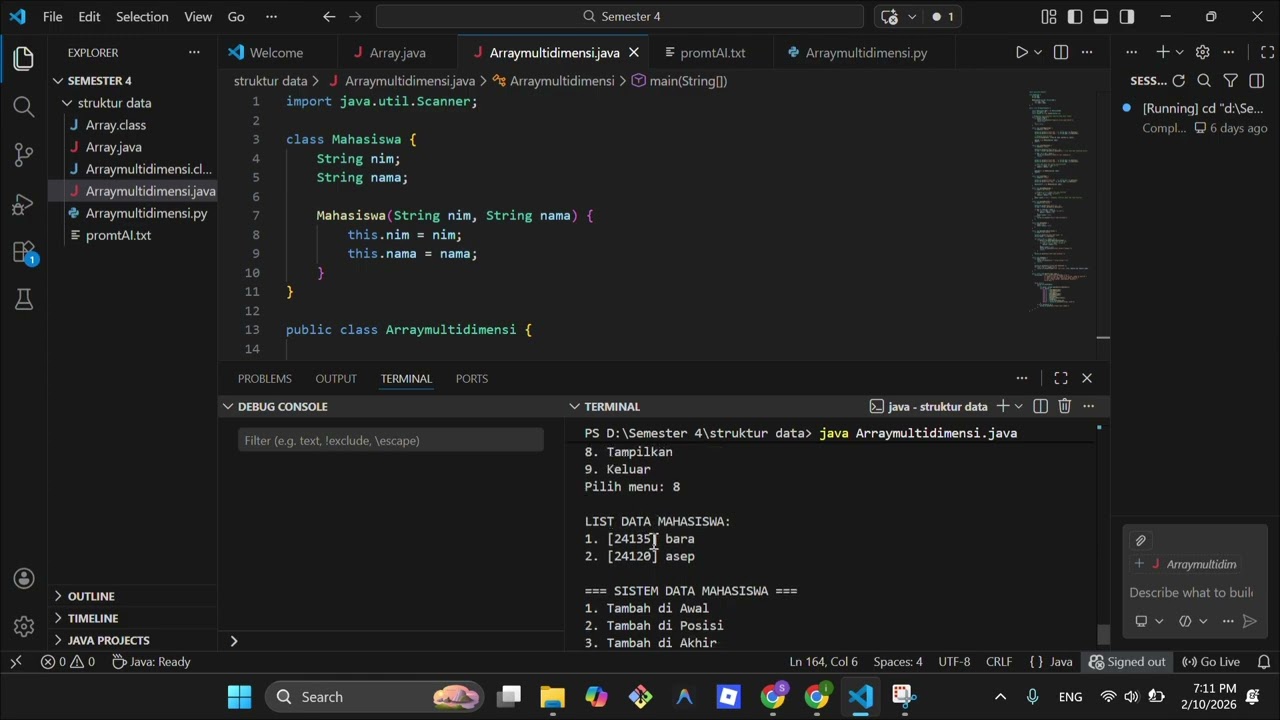Open the Extensions view with update badge
The width and height of the screenshot is (1280, 720).
click(24, 252)
